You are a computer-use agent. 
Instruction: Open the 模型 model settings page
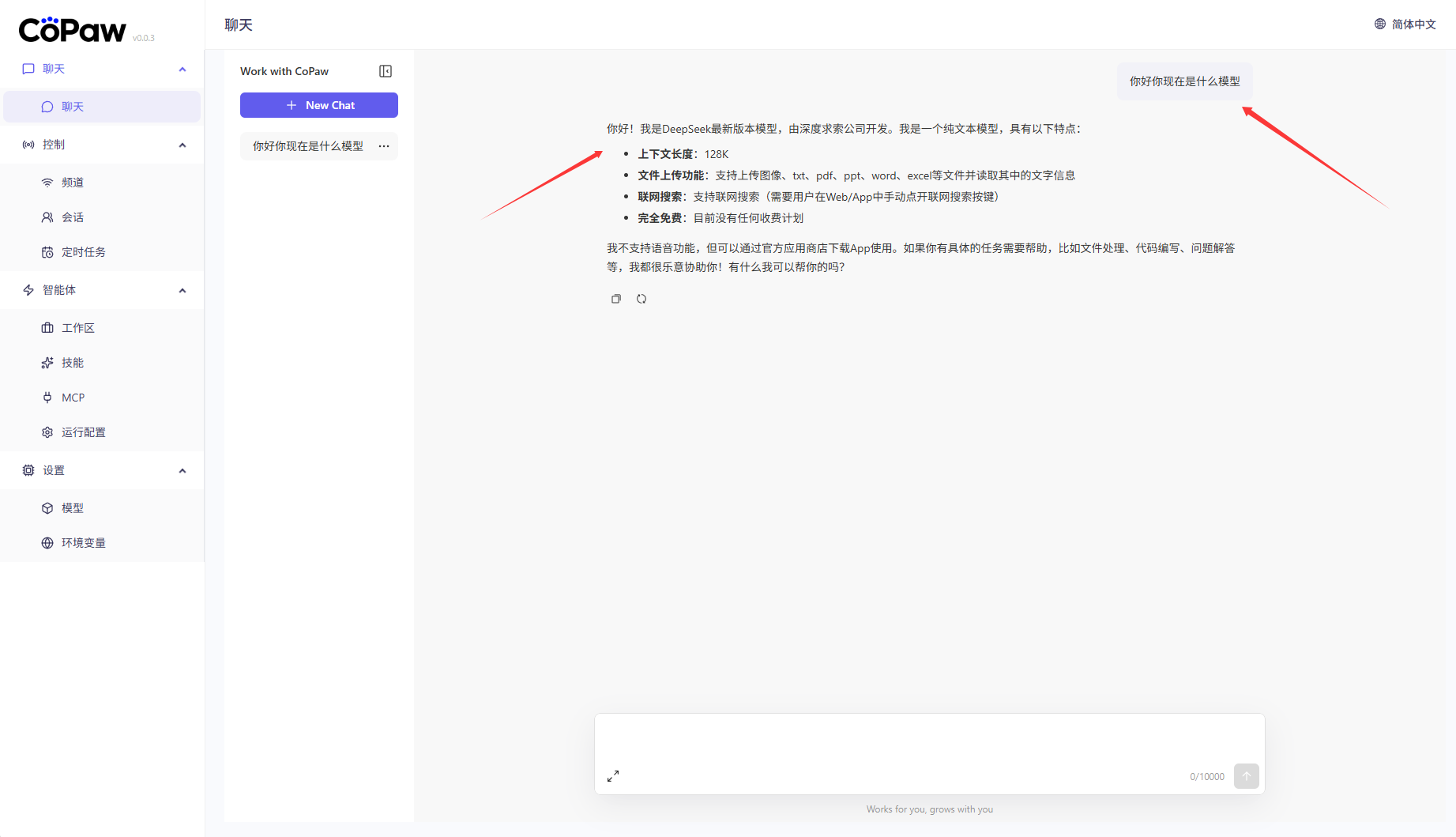pyautogui.click(x=73, y=508)
